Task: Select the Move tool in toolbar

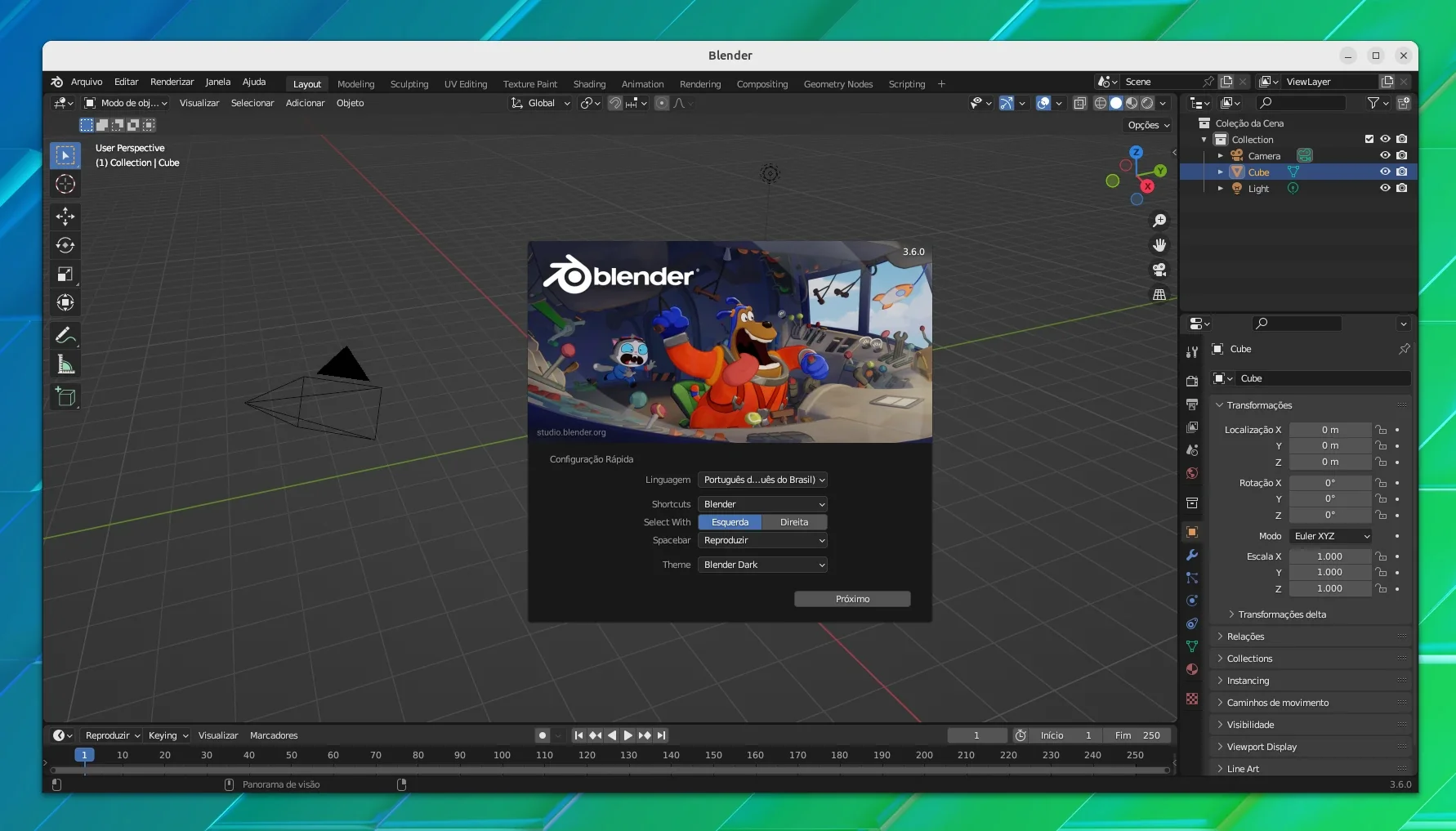Action: (x=65, y=217)
